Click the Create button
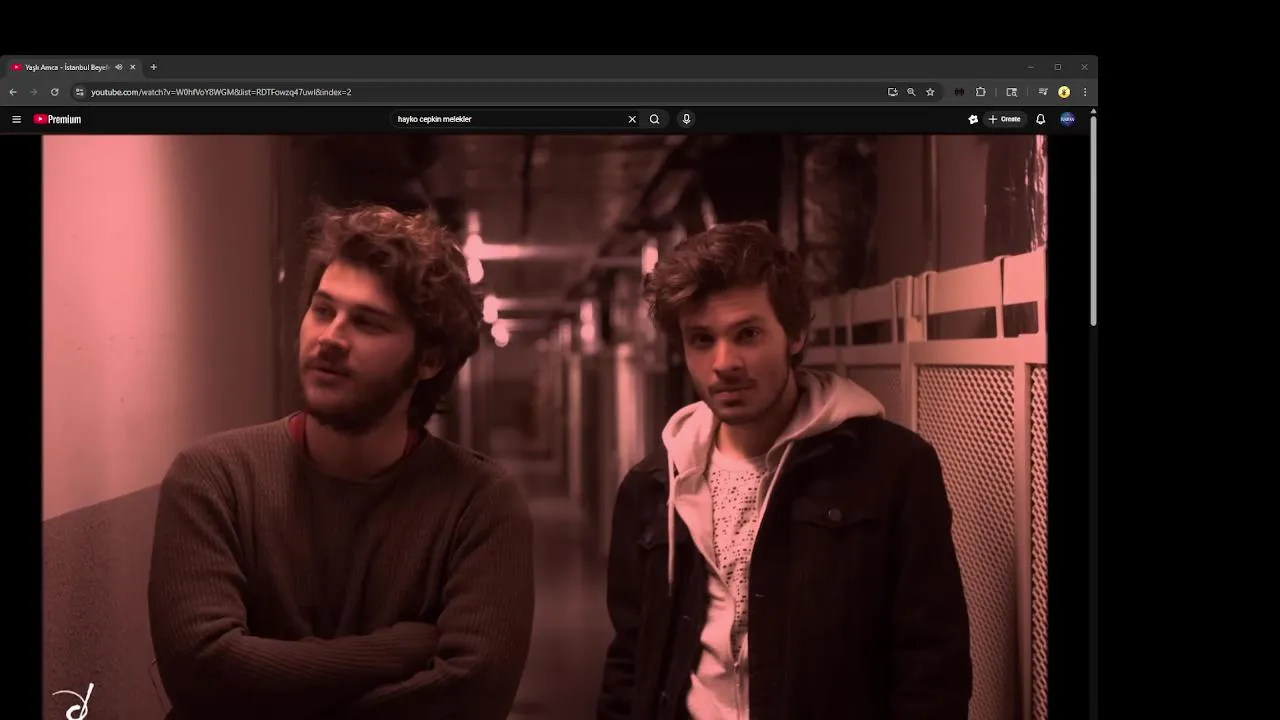This screenshot has width=1280, height=720. pos(1004,119)
